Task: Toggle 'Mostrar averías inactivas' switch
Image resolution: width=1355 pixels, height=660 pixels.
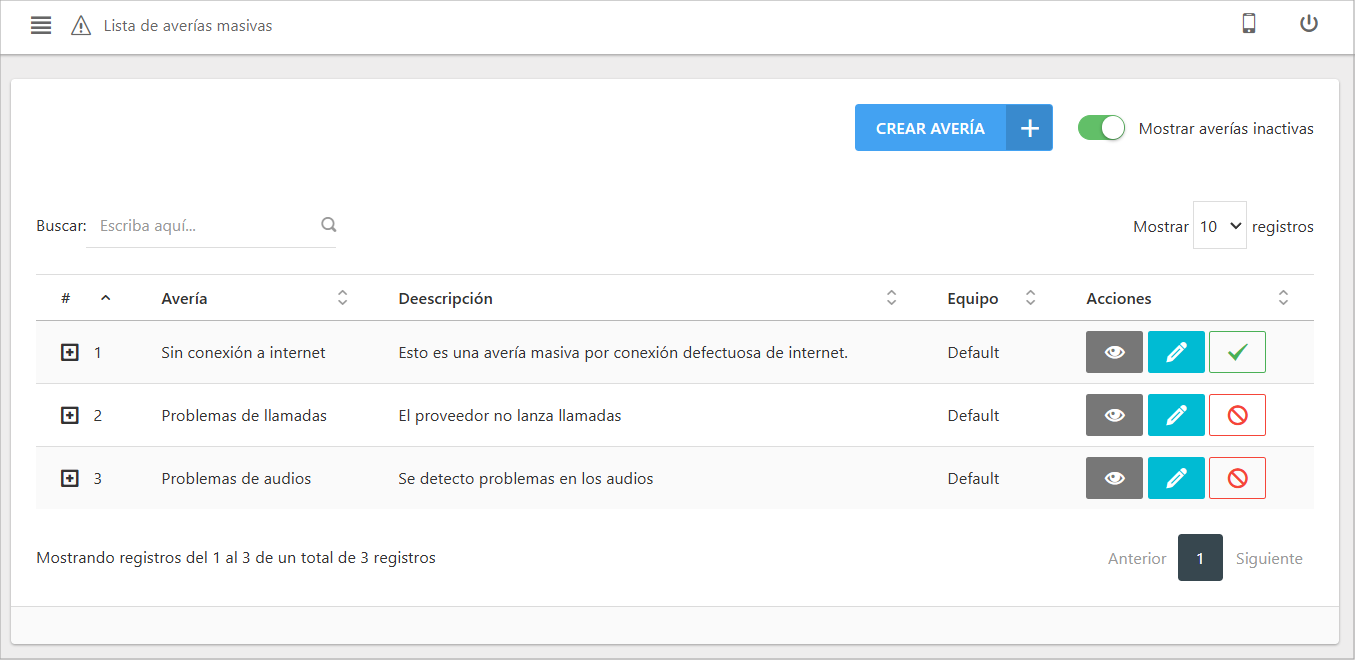Action: tap(1101, 128)
